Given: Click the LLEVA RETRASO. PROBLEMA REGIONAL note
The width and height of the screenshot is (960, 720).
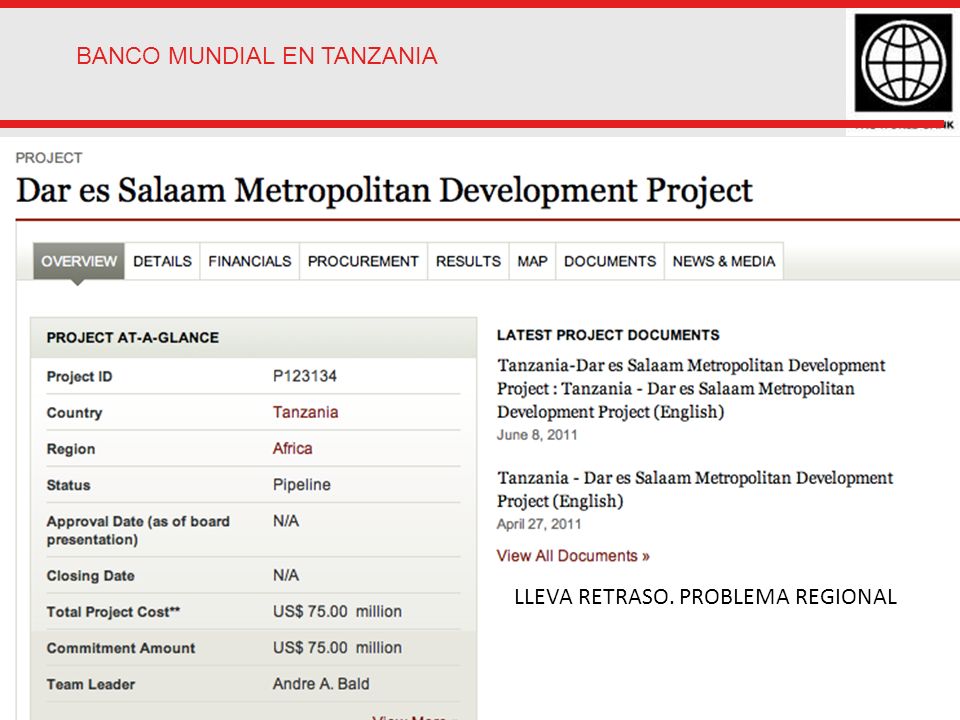Looking at the screenshot, I should 705,596.
